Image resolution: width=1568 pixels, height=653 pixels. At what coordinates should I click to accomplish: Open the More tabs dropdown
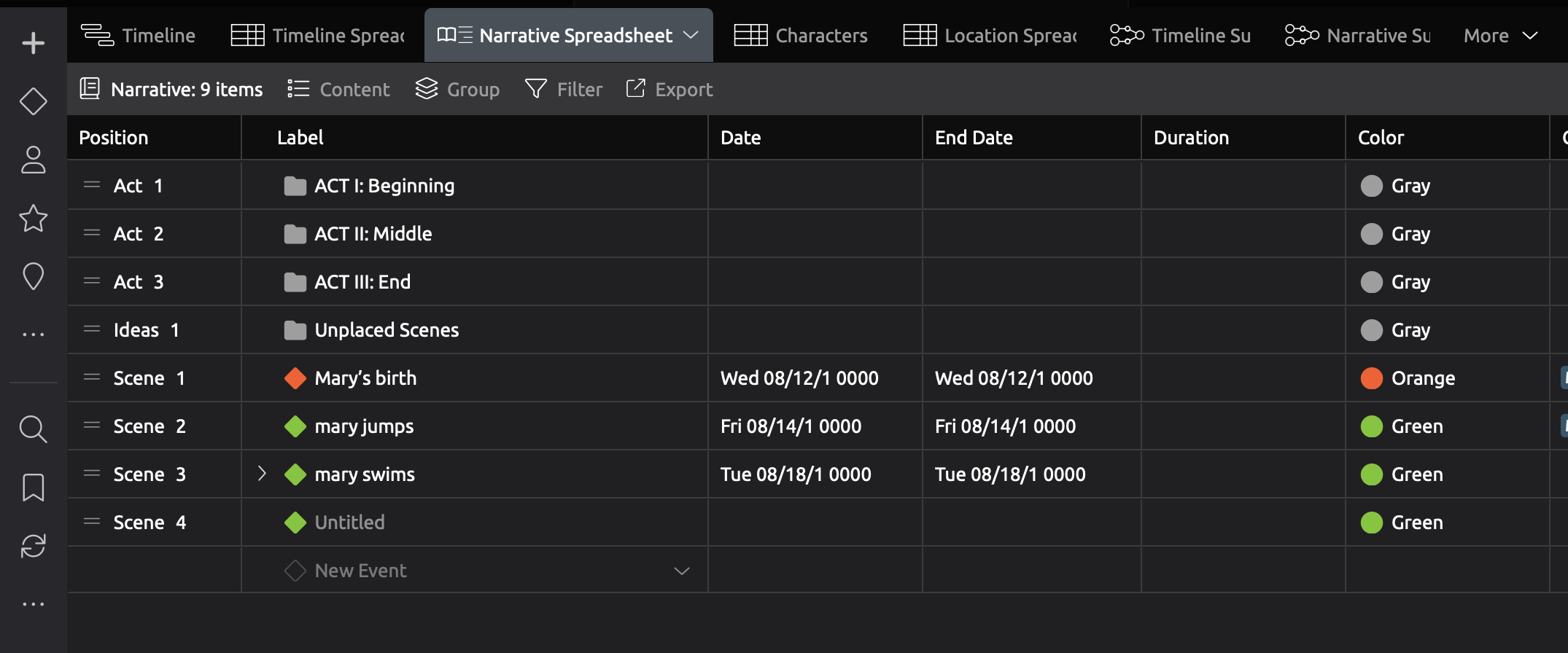click(x=1500, y=36)
